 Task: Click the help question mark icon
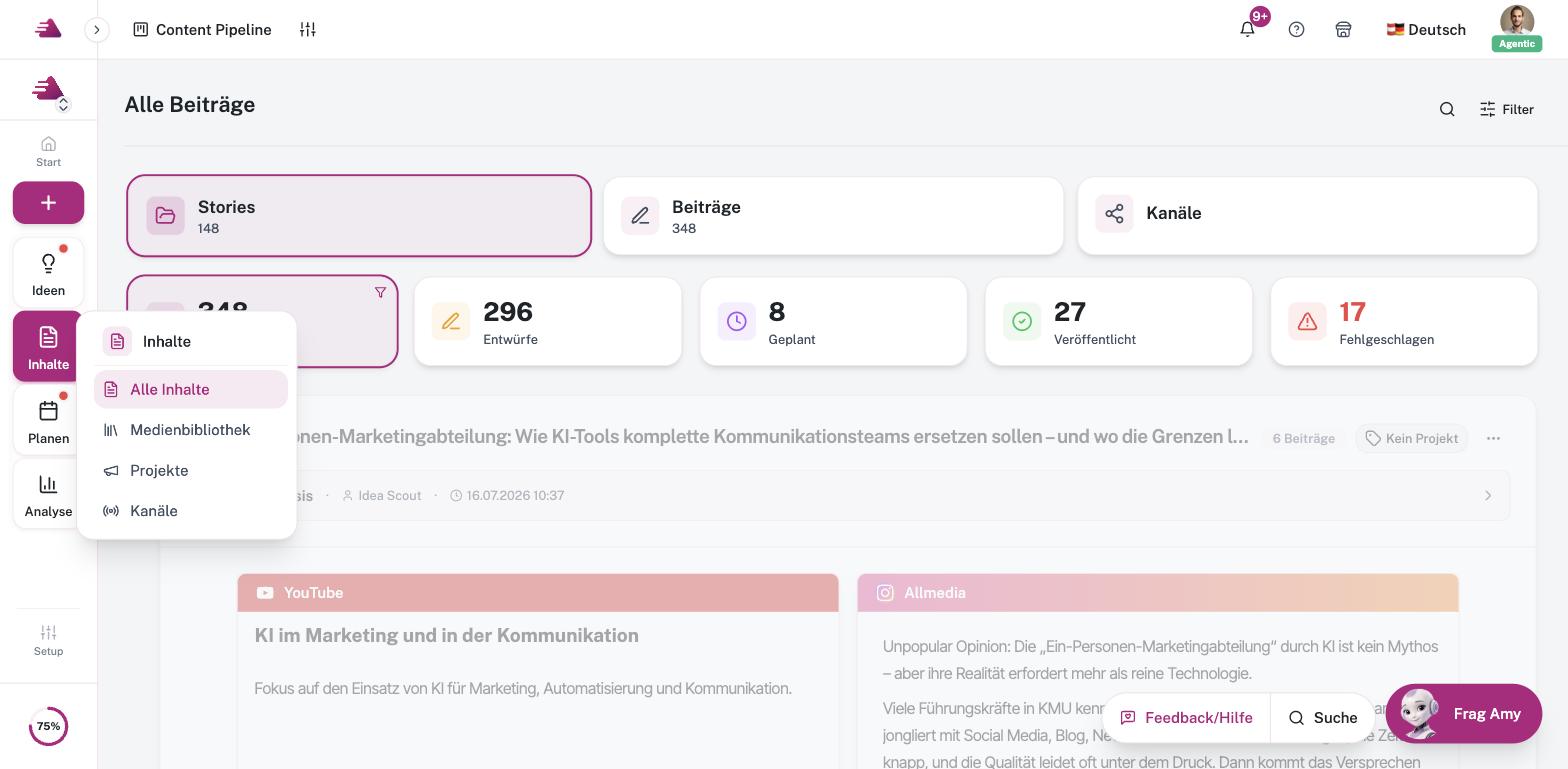point(1296,29)
